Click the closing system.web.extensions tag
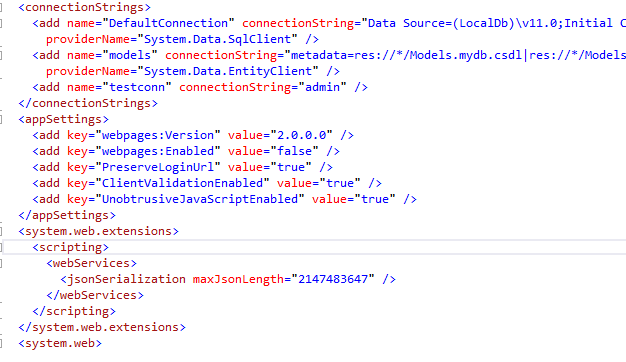 (102, 327)
